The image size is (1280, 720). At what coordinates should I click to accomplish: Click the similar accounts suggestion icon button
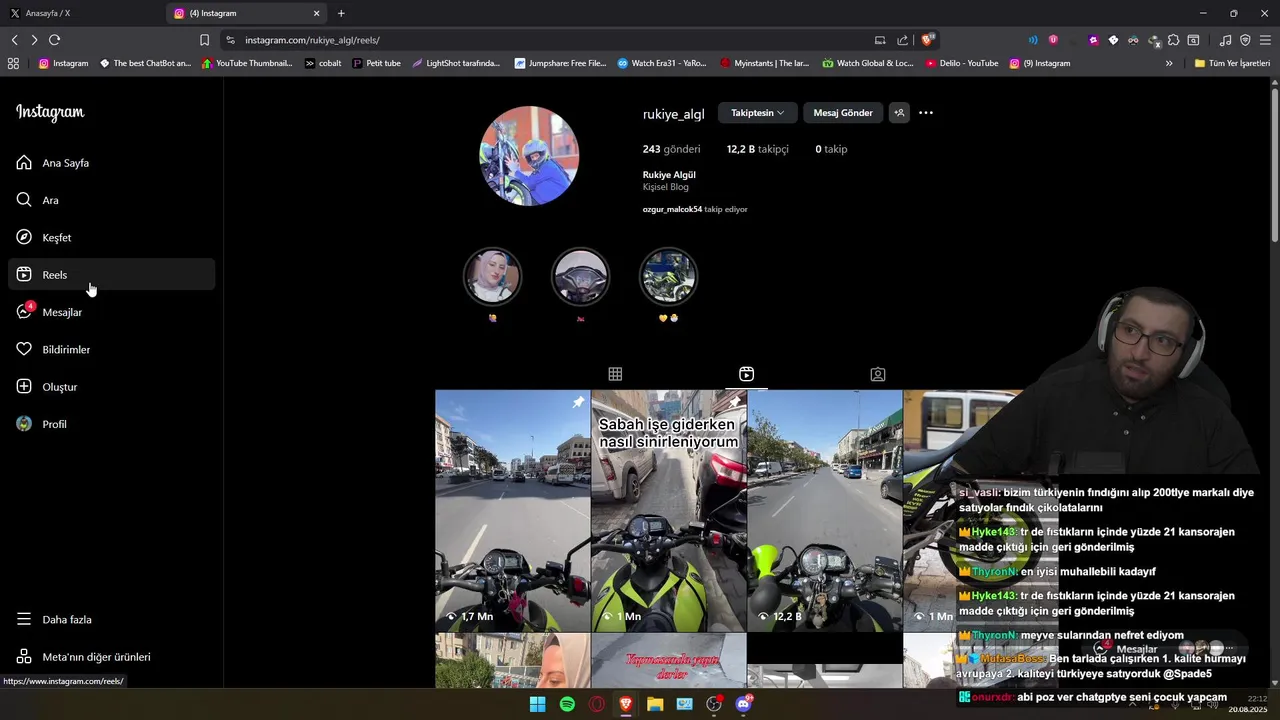coord(899,113)
